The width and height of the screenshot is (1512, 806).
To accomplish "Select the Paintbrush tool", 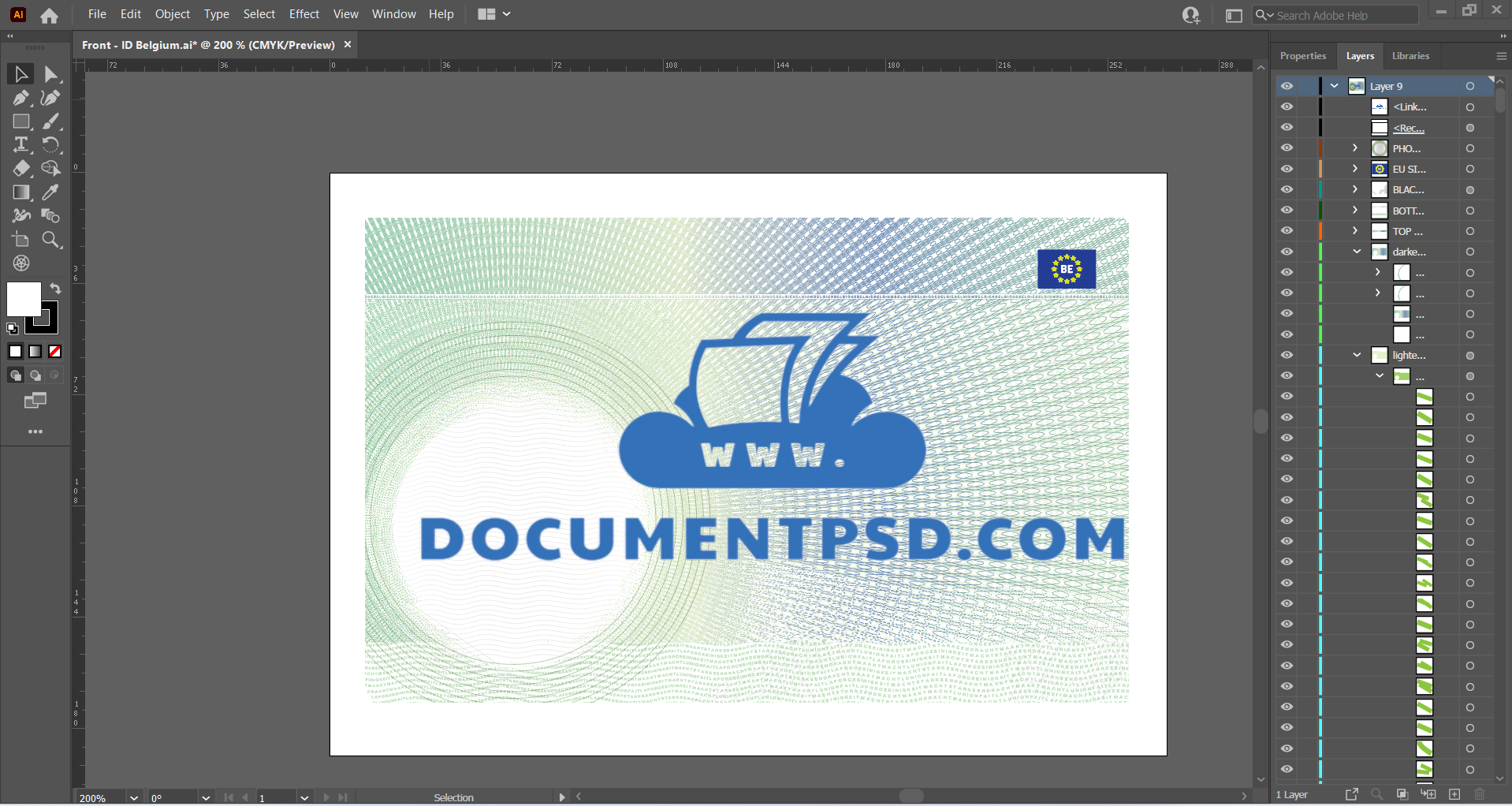I will pyautogui.click(x=51, y=121).
